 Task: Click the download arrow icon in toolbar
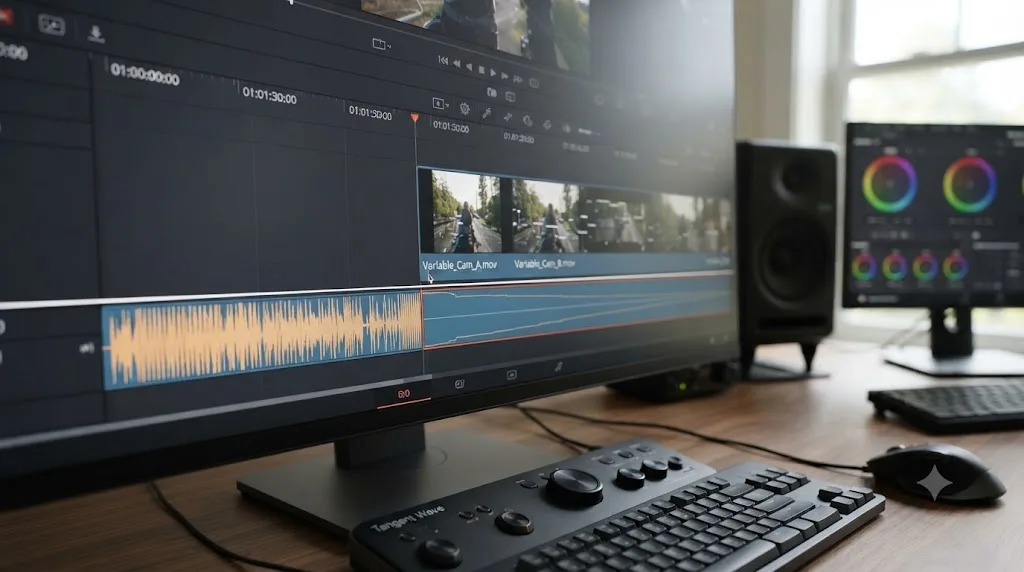(96, 34)
